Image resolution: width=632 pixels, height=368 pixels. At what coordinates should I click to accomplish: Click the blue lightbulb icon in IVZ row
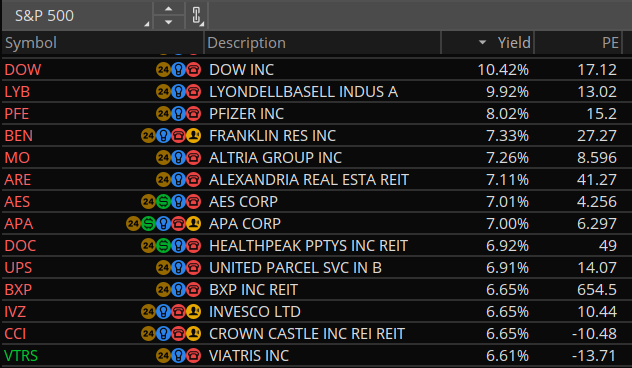[x=163, y=312]
